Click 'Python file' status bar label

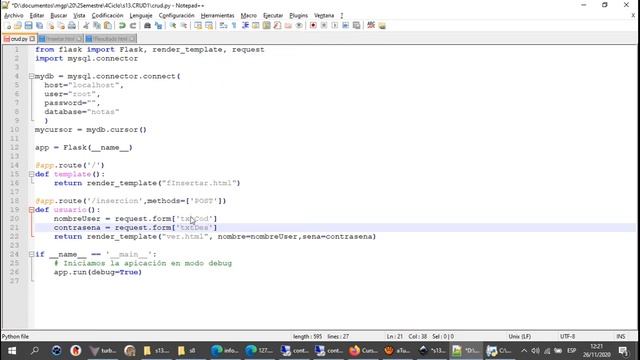click(x=15, y=336)
